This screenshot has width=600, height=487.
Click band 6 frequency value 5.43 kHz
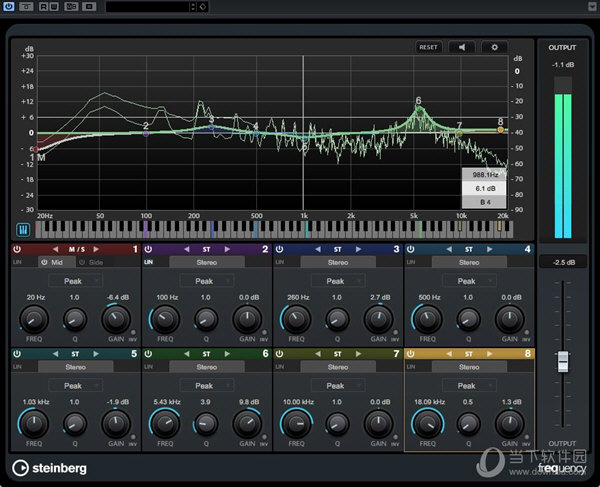[167, 402]
